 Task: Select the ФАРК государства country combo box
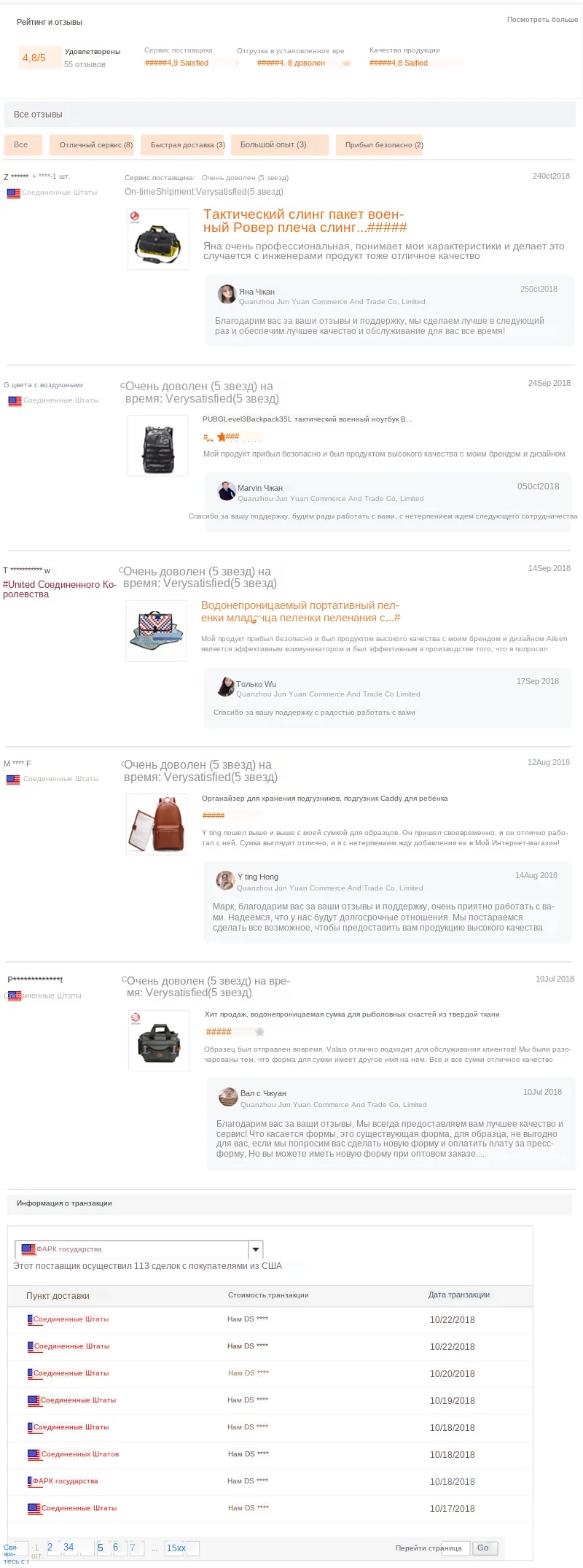(x=139, y=1249)
